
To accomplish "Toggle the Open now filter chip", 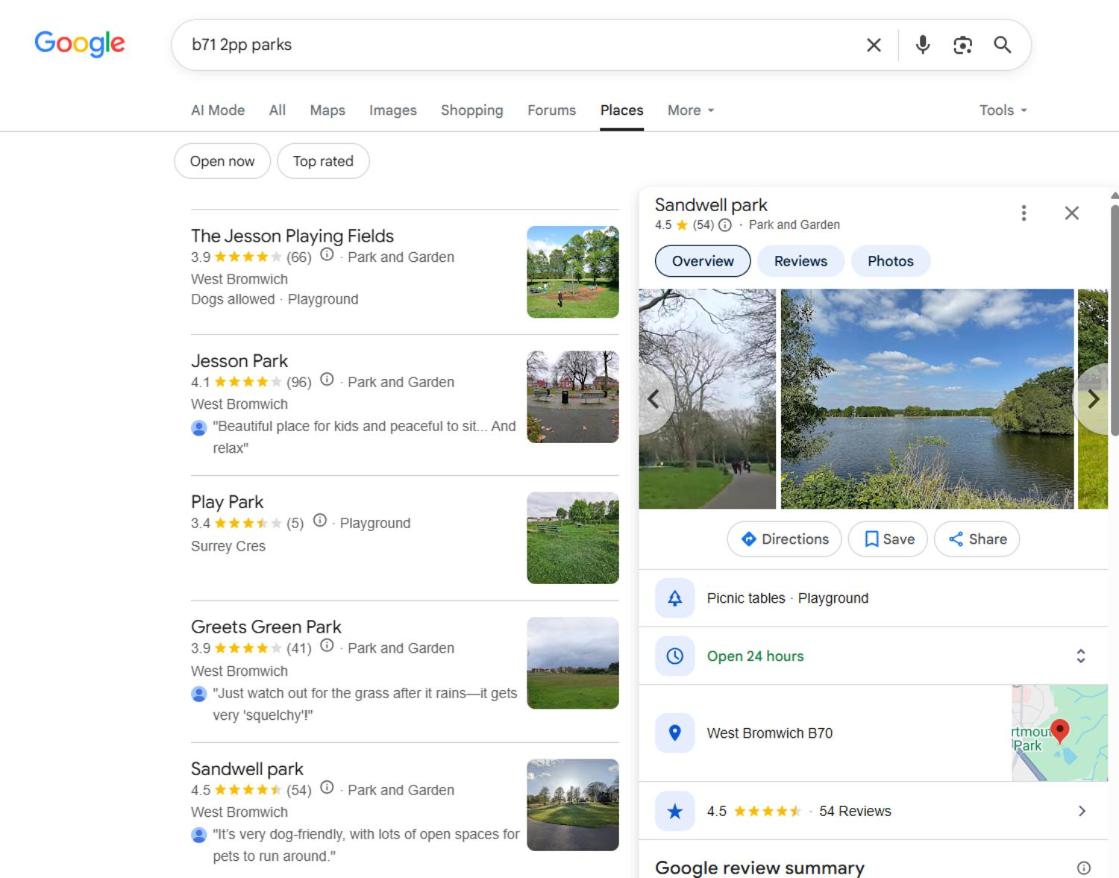I will coord(222,161).
